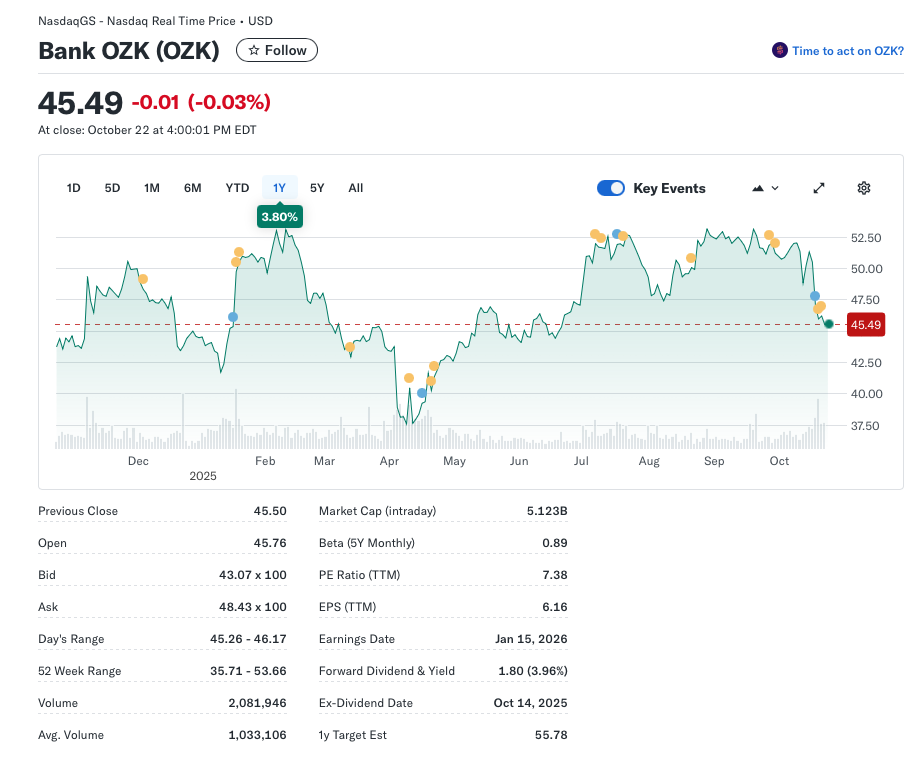Open chart settings gear icon
This screenshot has height=761, width=908.
(x=864, y=188)
